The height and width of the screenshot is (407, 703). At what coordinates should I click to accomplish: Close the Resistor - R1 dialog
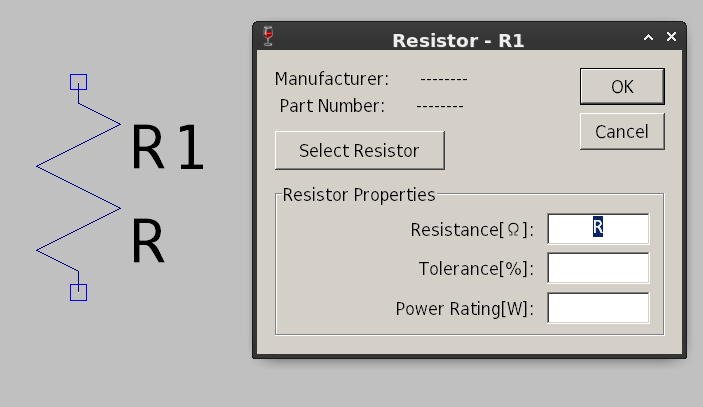671,37
